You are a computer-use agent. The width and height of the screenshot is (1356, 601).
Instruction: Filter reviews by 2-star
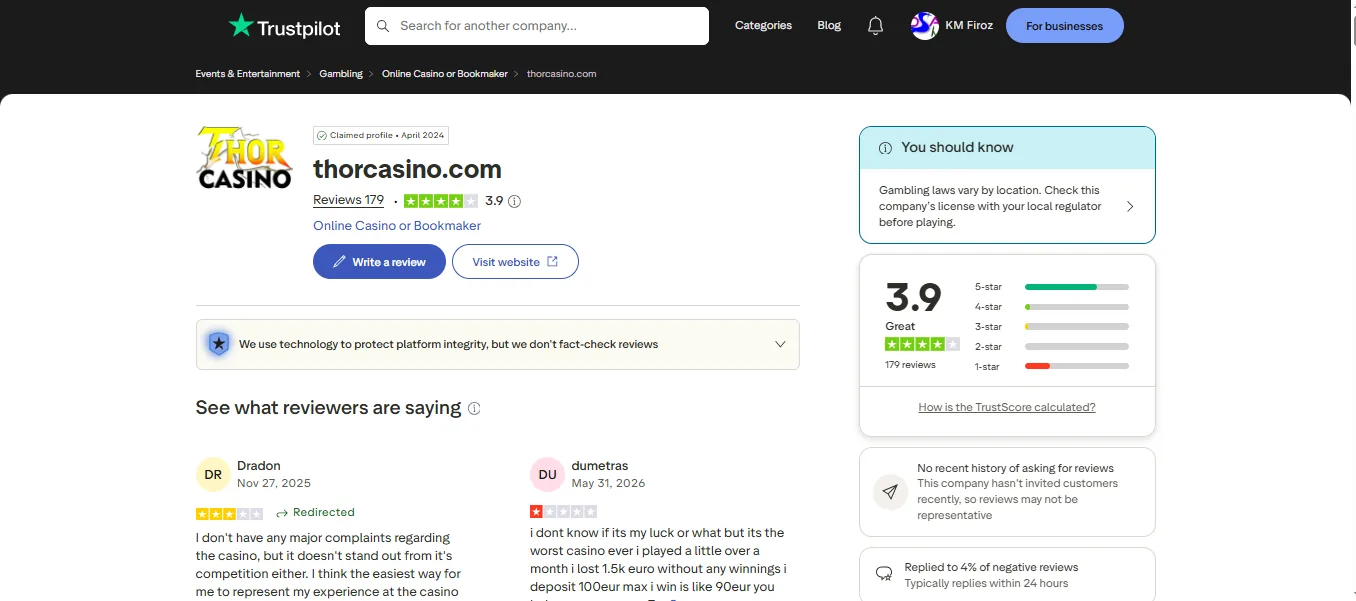(1052, 347)
